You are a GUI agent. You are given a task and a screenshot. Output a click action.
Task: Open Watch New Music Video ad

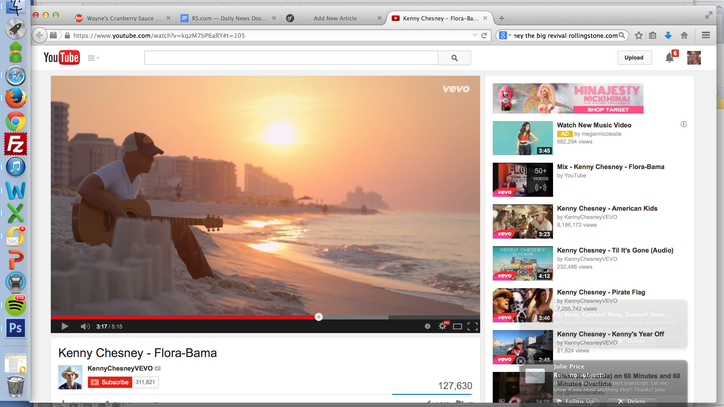point(594,125)
